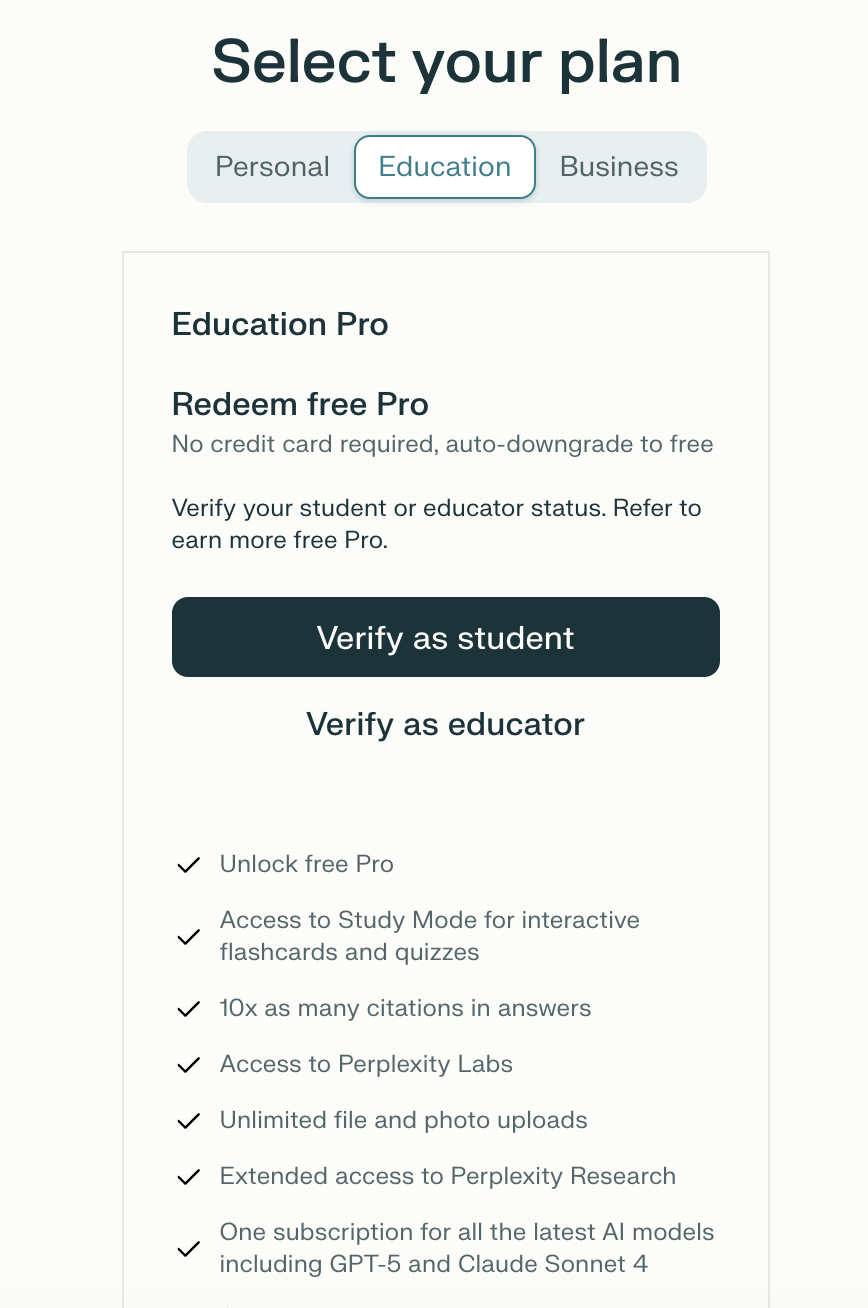Click the Education Pro plan title
Image resolution: width=868 pixels, height=1308 pixels.
(x=280, y=324)
